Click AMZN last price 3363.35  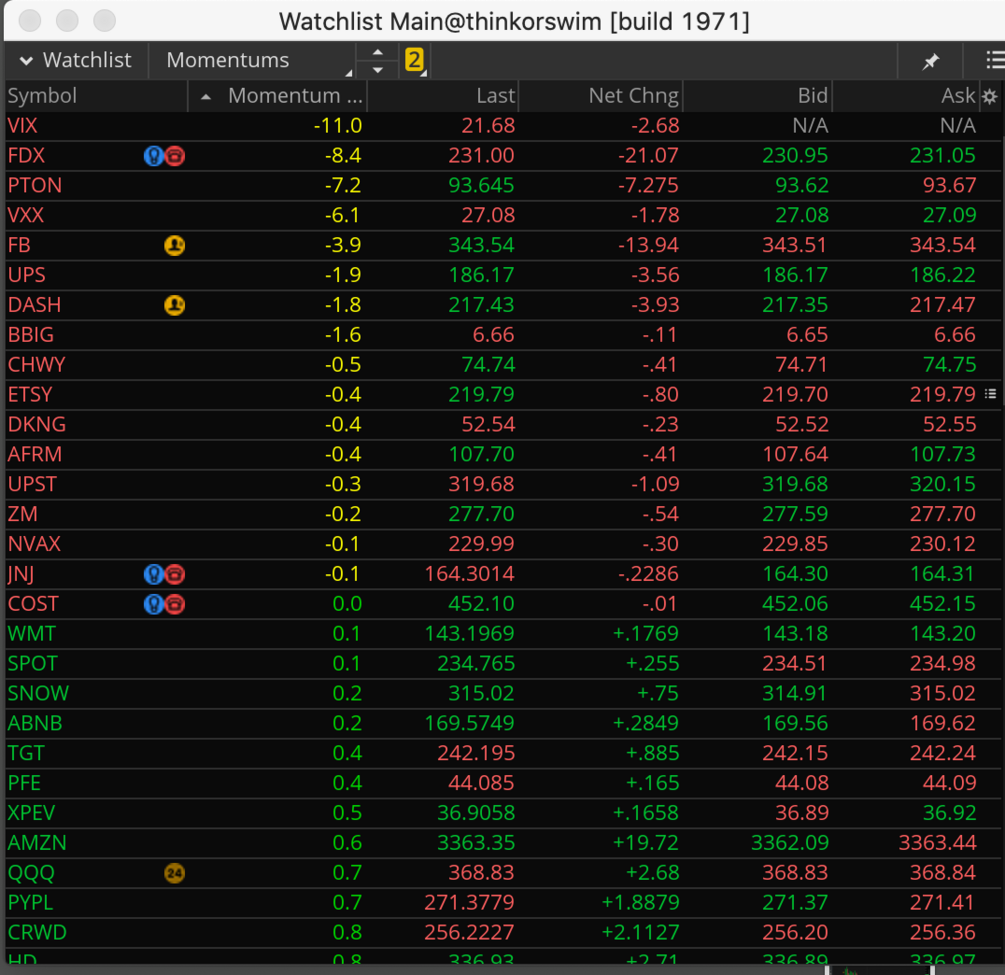(476, 843)
